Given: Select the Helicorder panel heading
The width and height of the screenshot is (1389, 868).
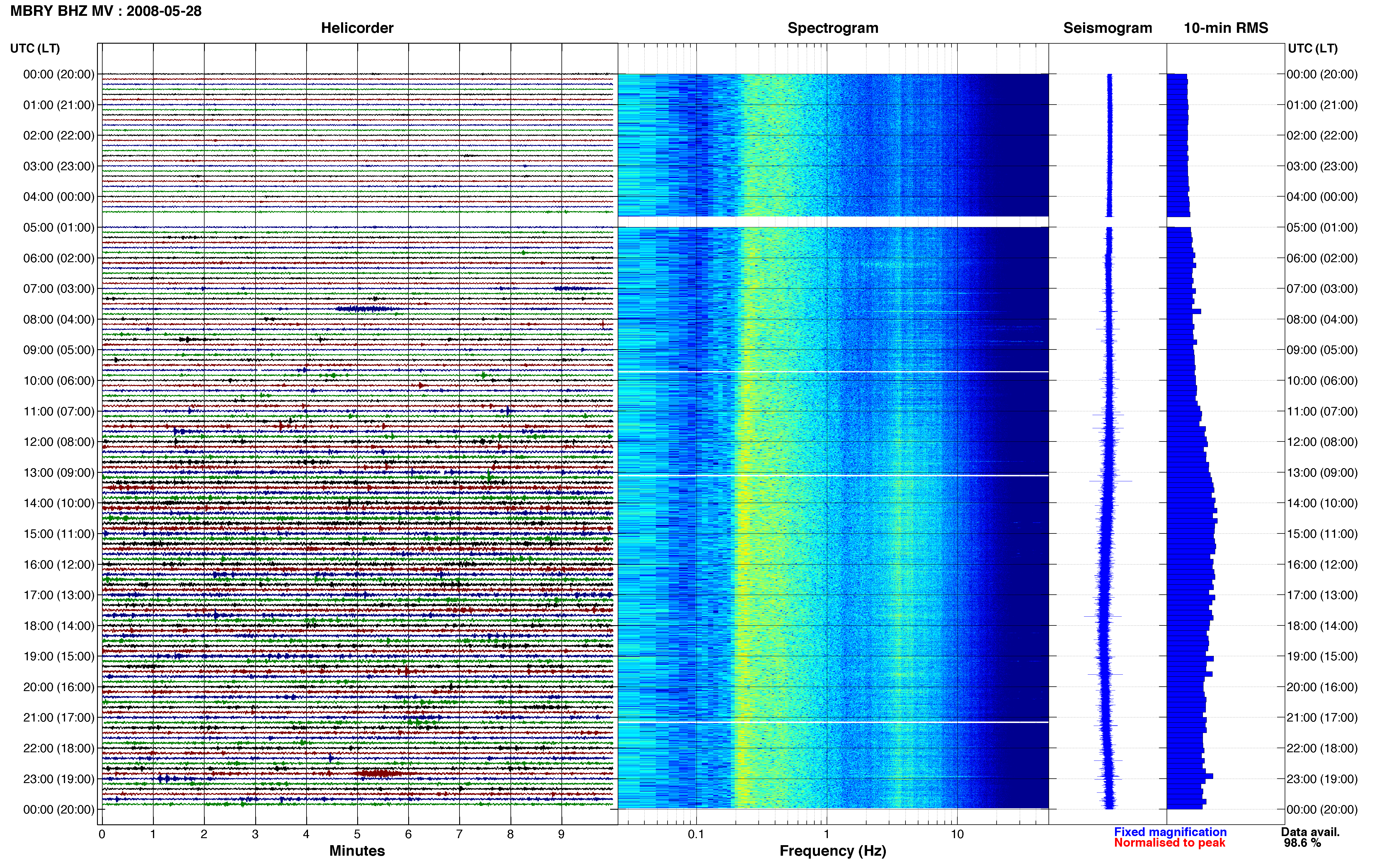Looking at the screenshot, I should pyautogui.click(x=357, y=28).
